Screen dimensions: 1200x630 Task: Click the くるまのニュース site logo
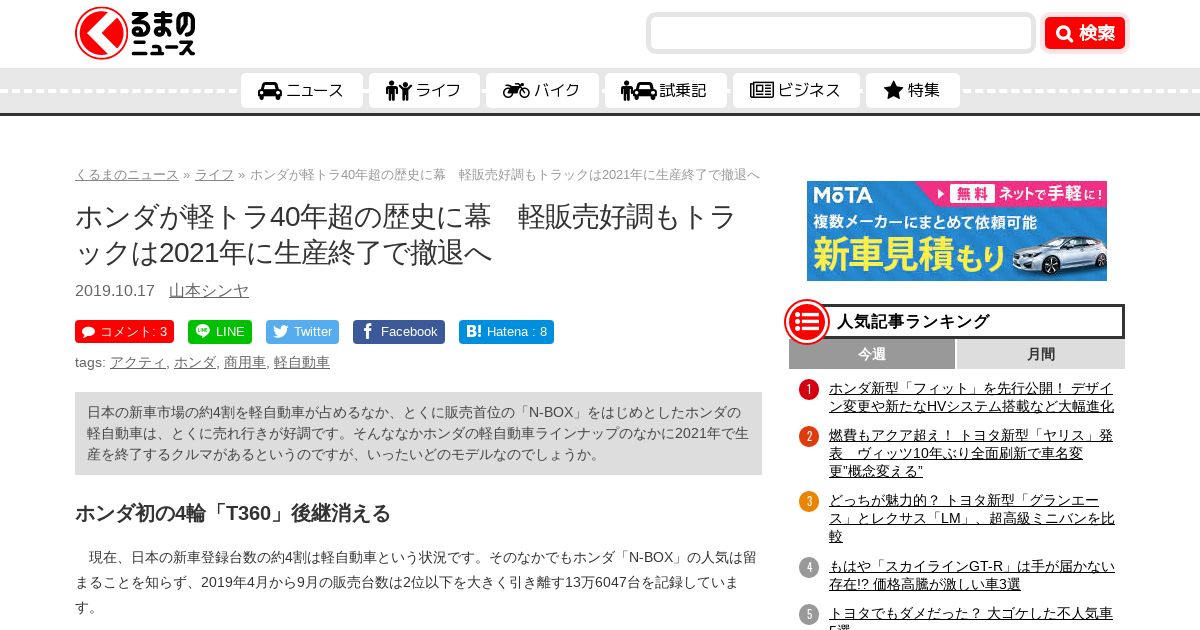[135, 33]
